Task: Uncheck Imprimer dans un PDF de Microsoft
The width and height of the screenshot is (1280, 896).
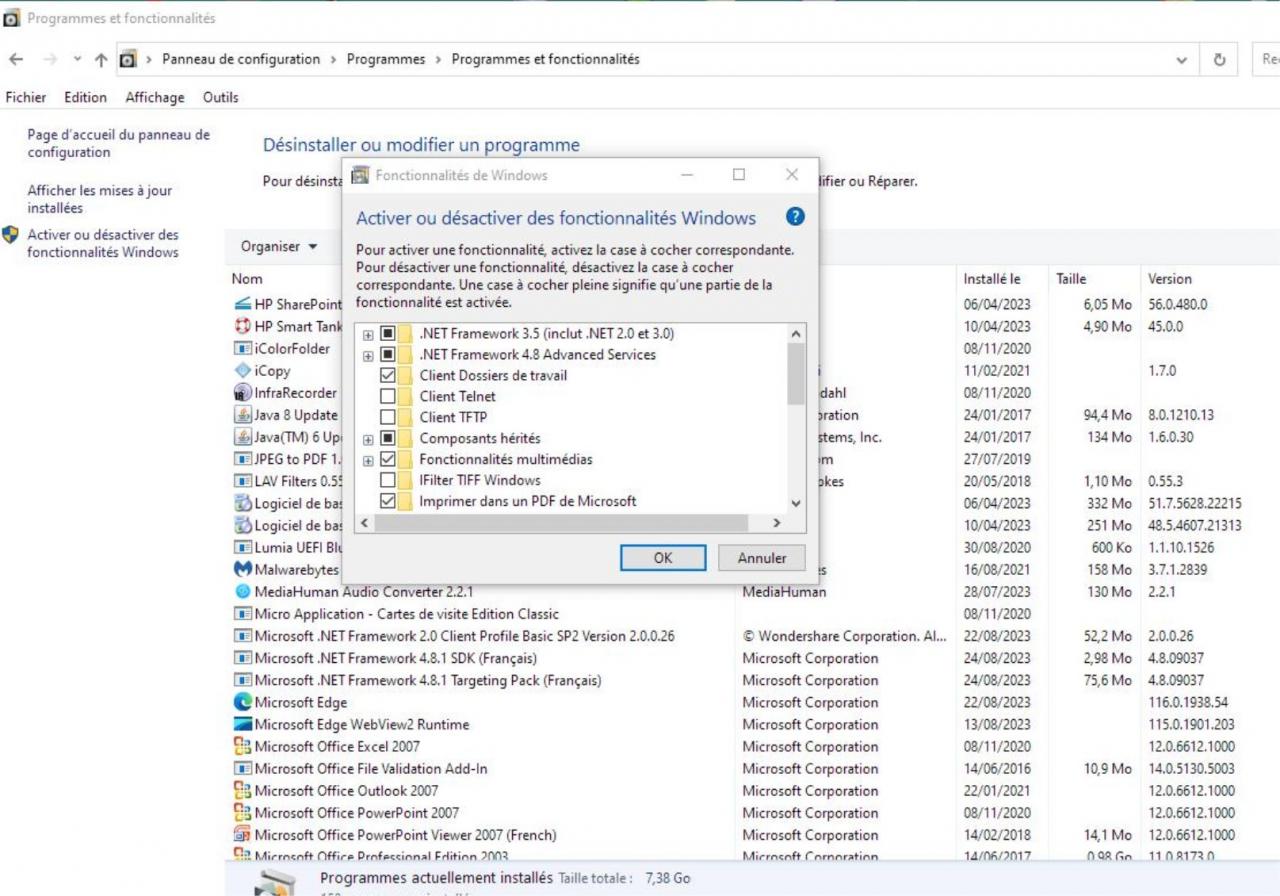Action: click(x=388, y=501)
